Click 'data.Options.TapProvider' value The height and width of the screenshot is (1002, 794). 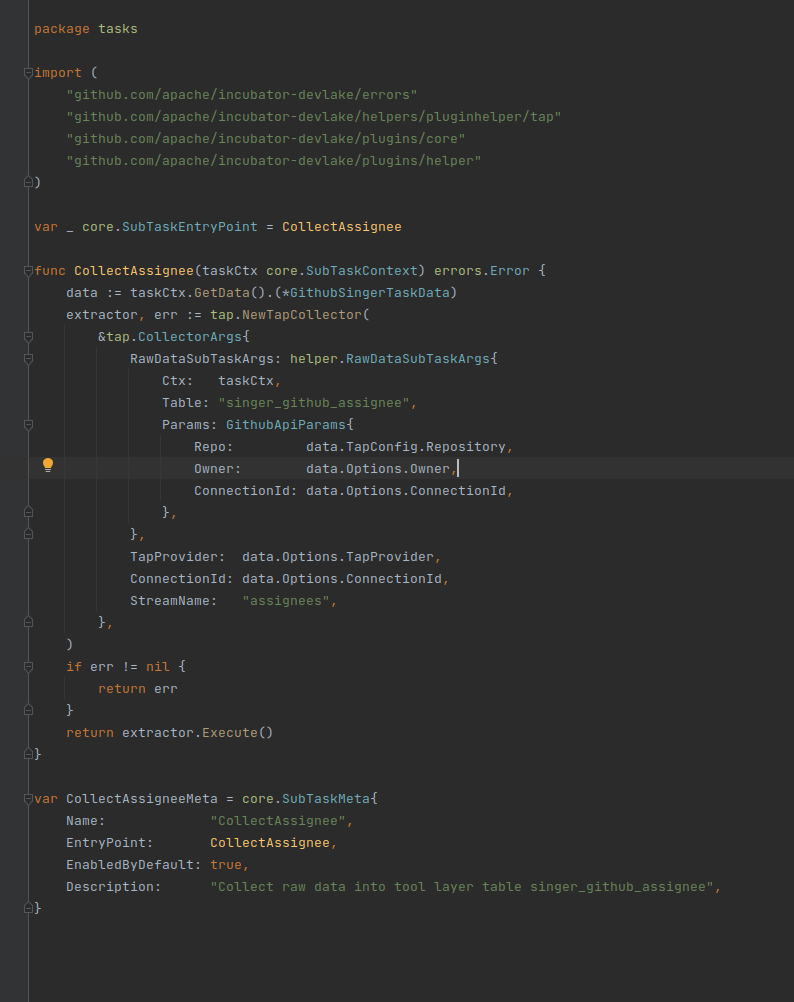click(x=338, y=557)
